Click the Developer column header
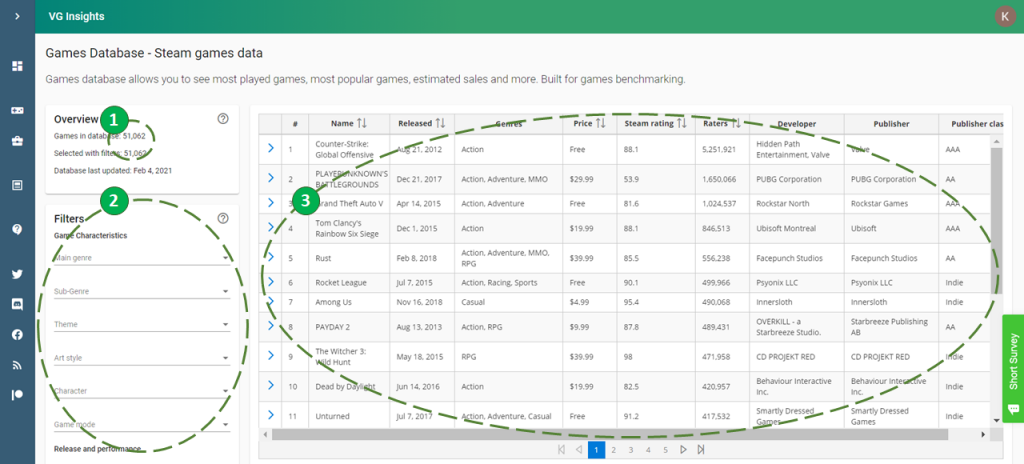The image size is (1024, 464). 797,124
